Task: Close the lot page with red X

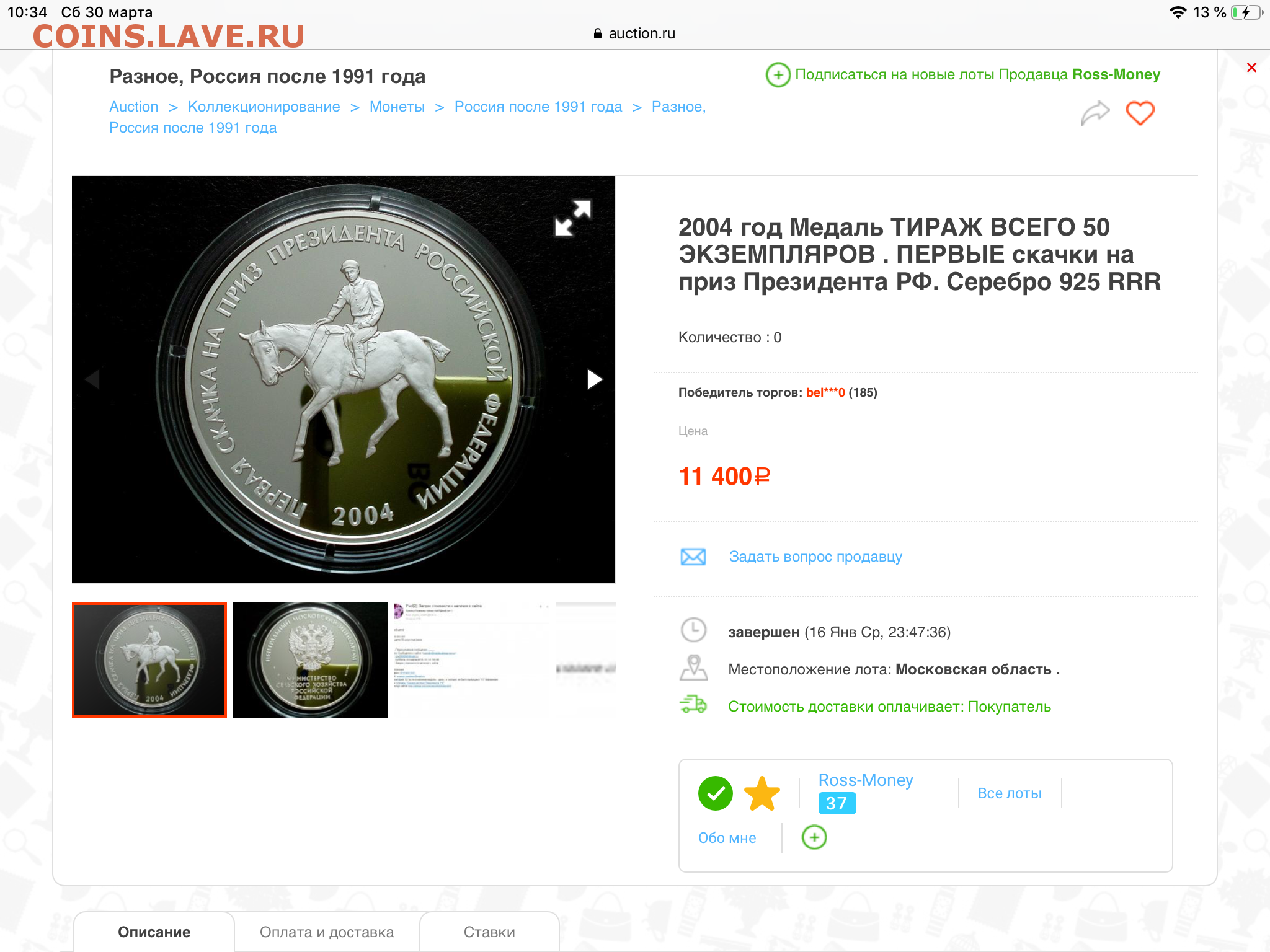Action: (1251, 68)
